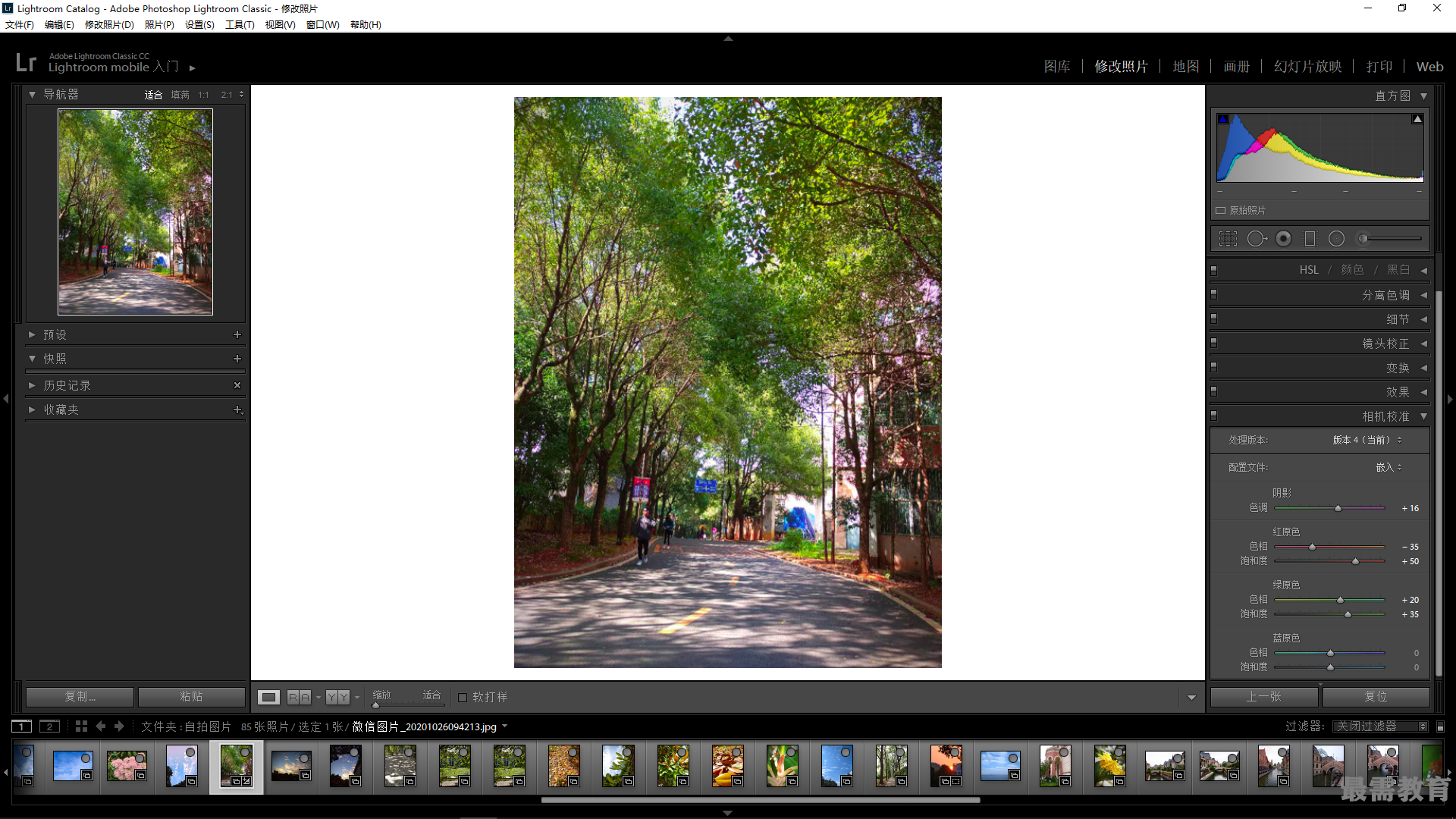Screen dimensions: 1456x819
Task: Open toolbar content options dropdown
Action: [1191, 698]
